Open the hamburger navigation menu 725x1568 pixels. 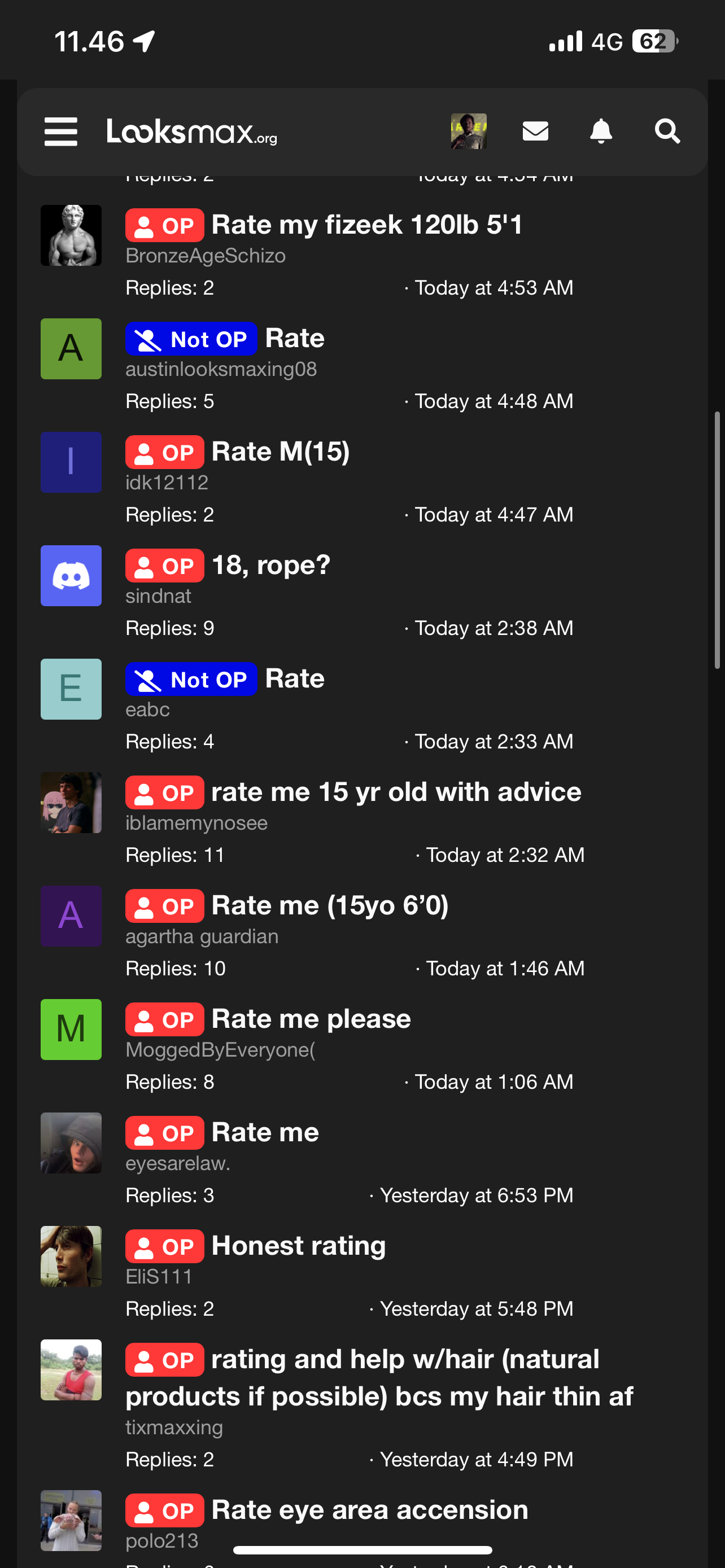[x=61, y=132]
